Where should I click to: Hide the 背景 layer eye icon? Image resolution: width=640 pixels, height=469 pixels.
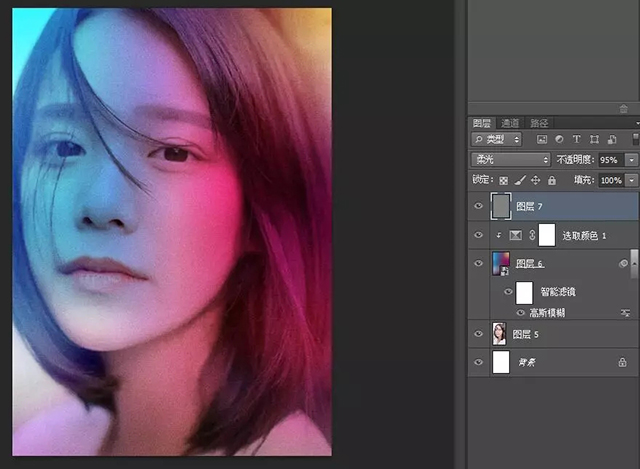478,362
